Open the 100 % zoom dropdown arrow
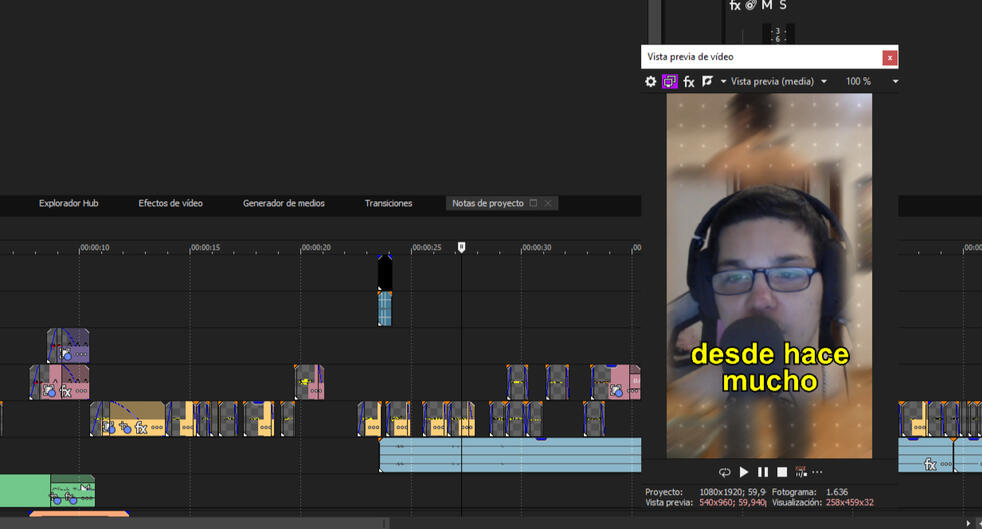 (x=895, y=82)
